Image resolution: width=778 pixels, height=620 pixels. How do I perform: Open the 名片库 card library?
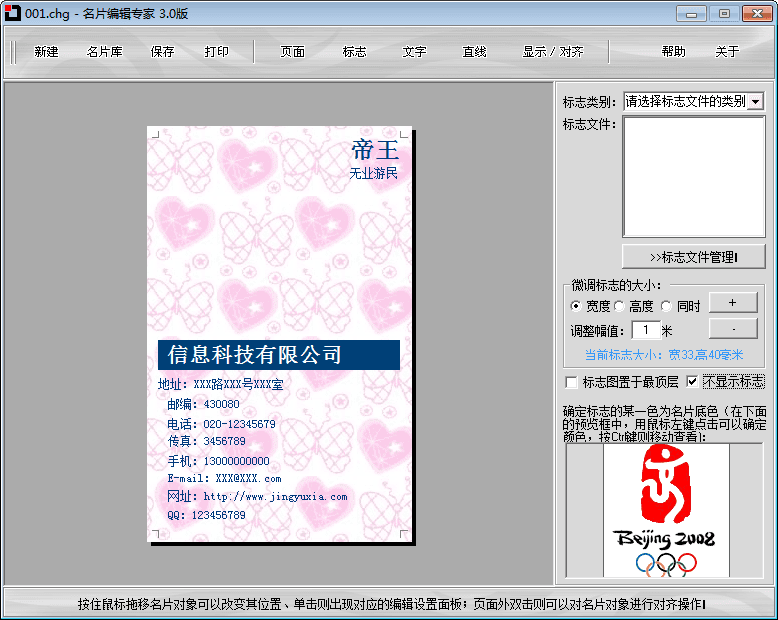point(104,52)
